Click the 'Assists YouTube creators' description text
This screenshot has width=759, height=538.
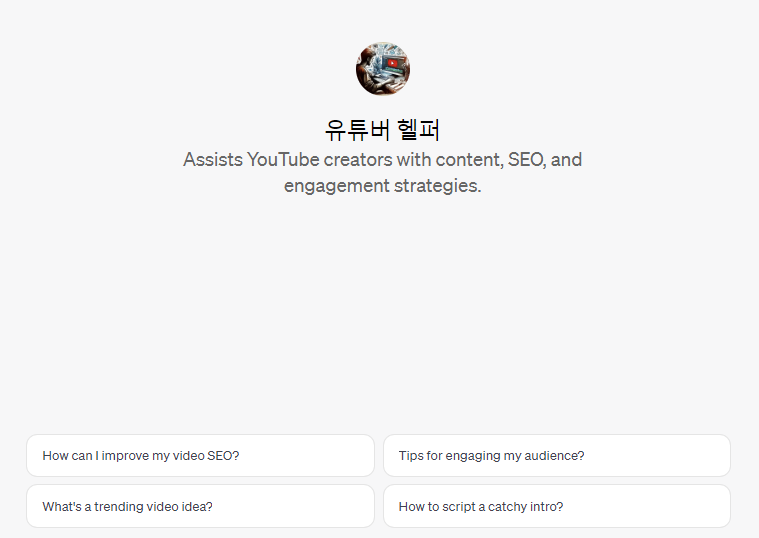[382, 172]
